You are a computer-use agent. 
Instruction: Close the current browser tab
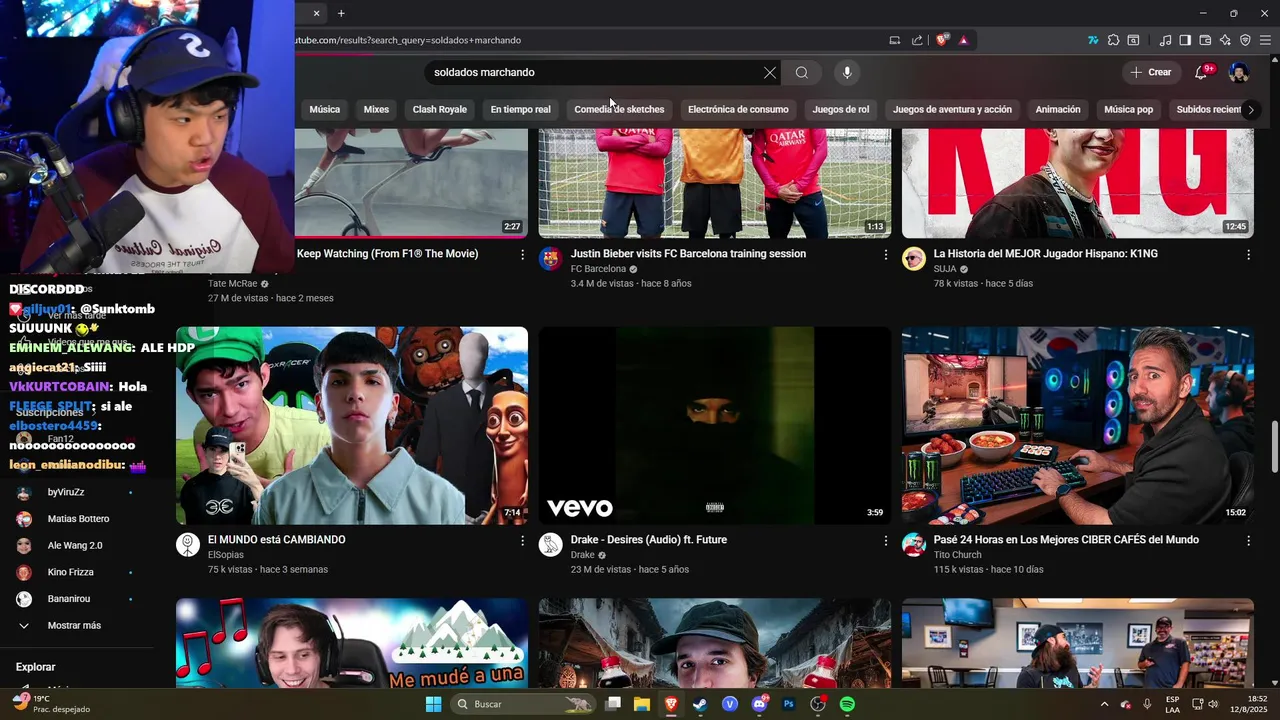point(316,13)
